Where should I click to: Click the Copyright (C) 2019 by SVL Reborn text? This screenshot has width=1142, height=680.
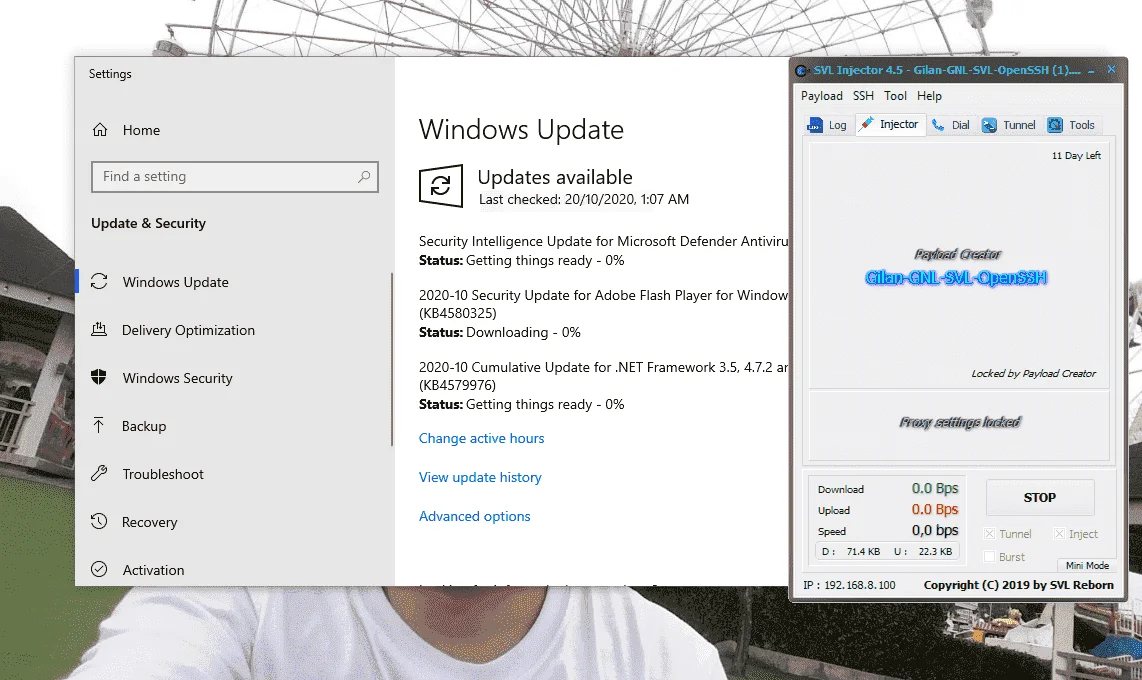[x=1018, y=585]
